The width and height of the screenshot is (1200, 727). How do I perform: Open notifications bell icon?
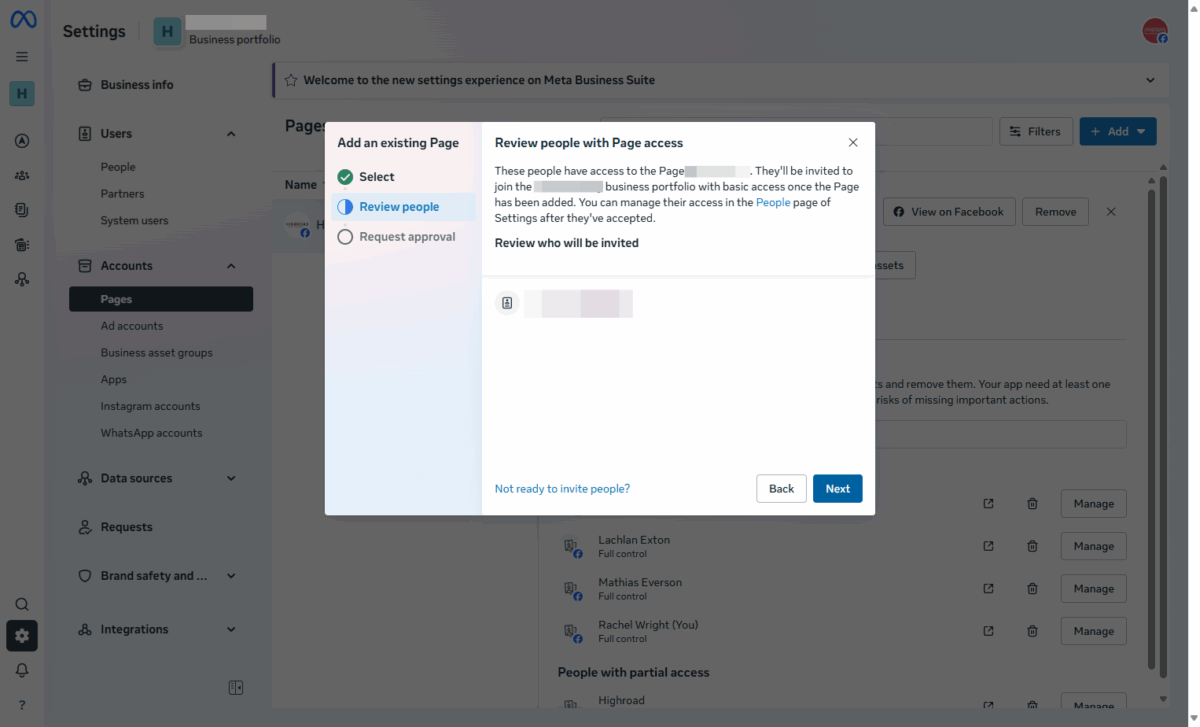[22, 670]
